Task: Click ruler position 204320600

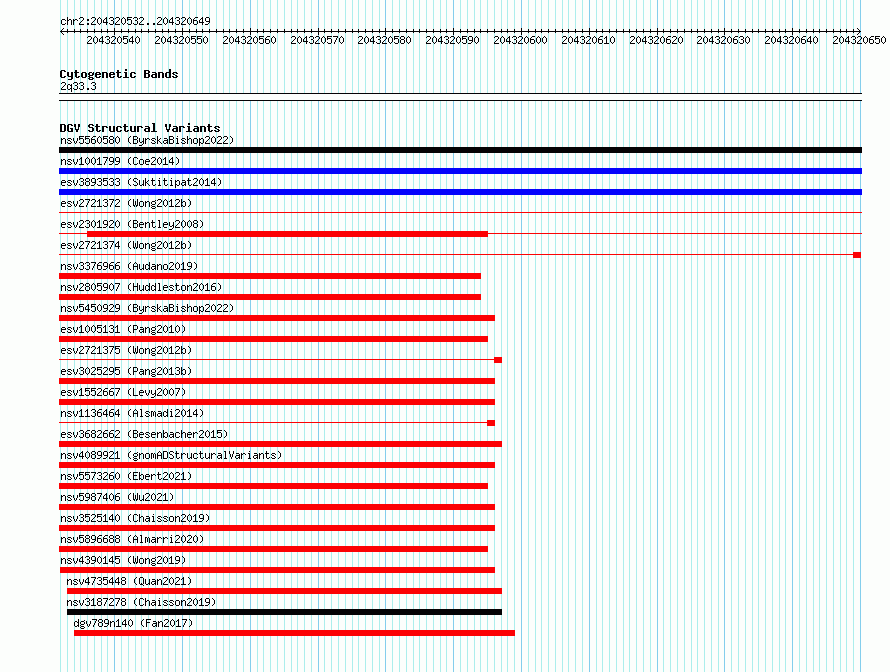Action: (520, 40)
